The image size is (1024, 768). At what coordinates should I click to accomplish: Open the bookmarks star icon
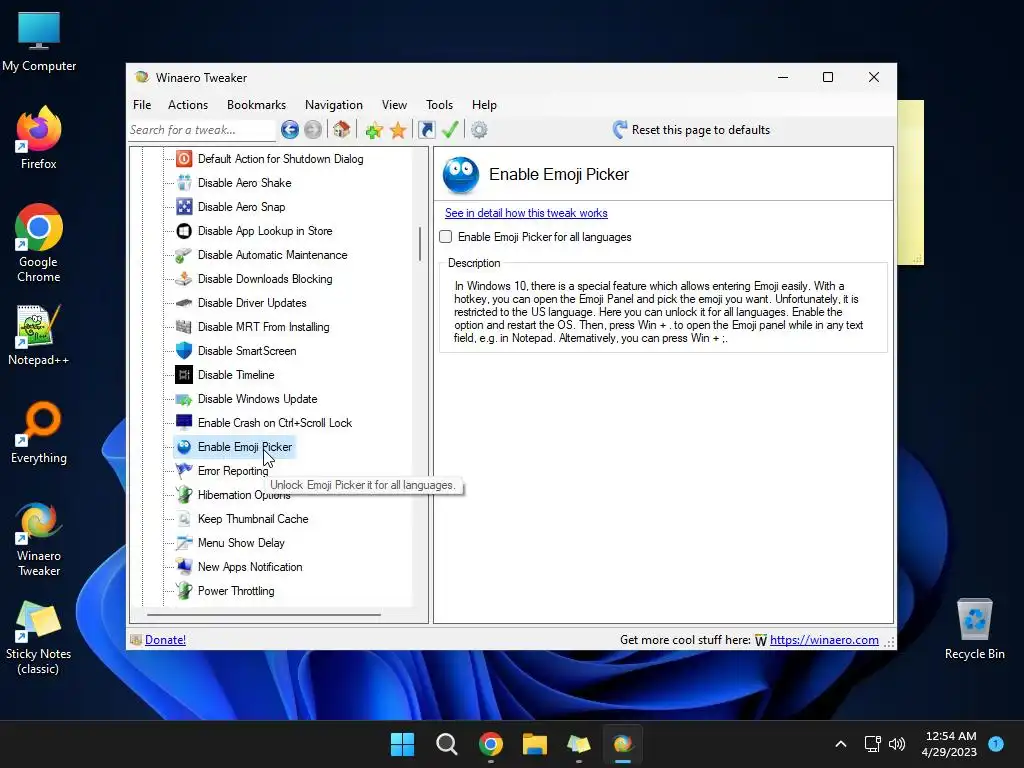(x=398, y=130)
